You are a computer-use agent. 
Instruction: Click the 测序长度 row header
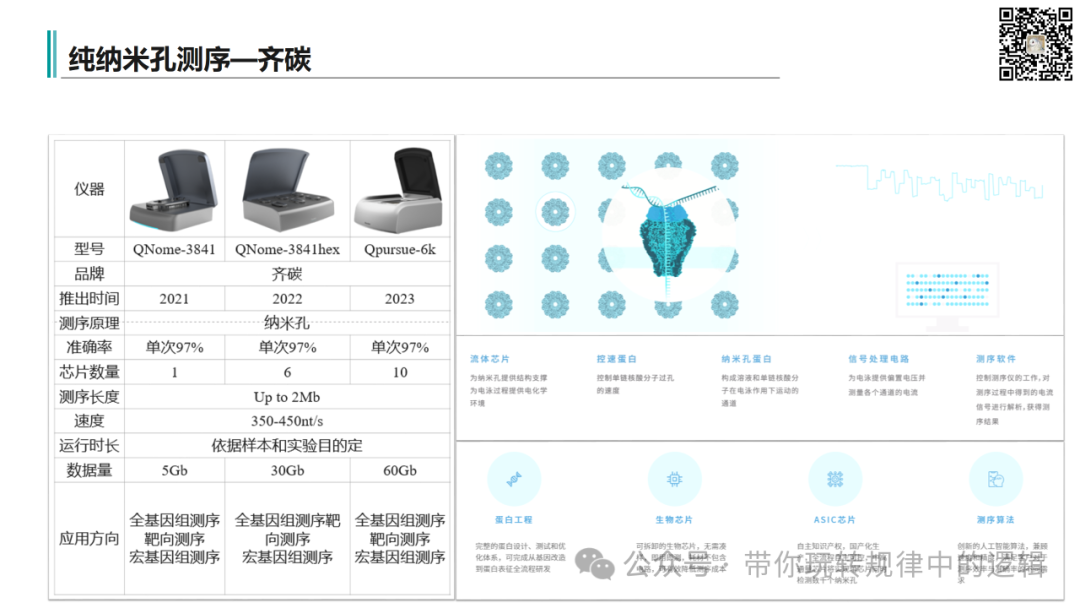click(90, 397)
